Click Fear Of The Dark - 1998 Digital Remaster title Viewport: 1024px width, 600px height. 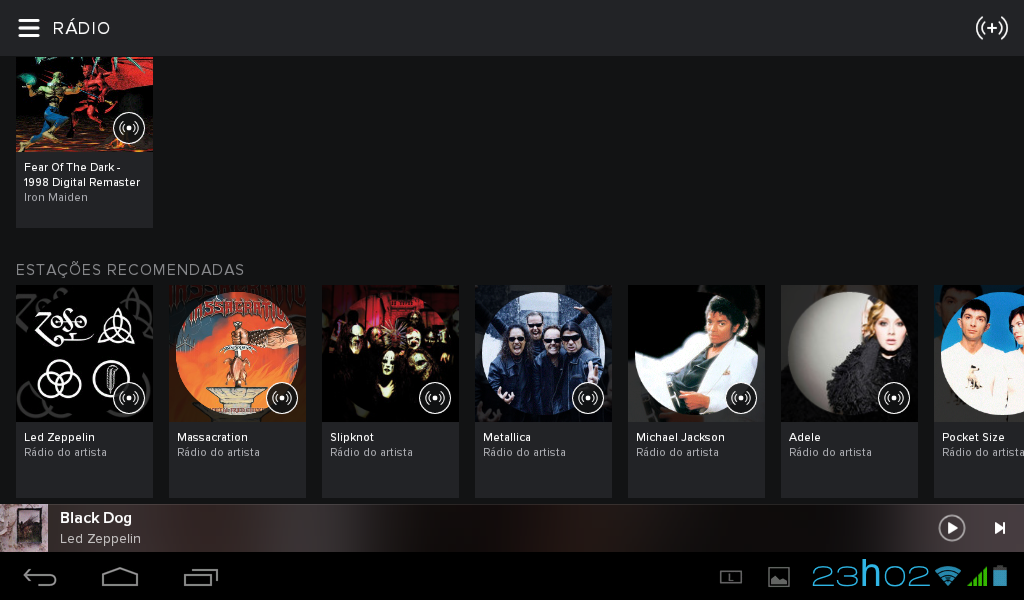point(82,174)
